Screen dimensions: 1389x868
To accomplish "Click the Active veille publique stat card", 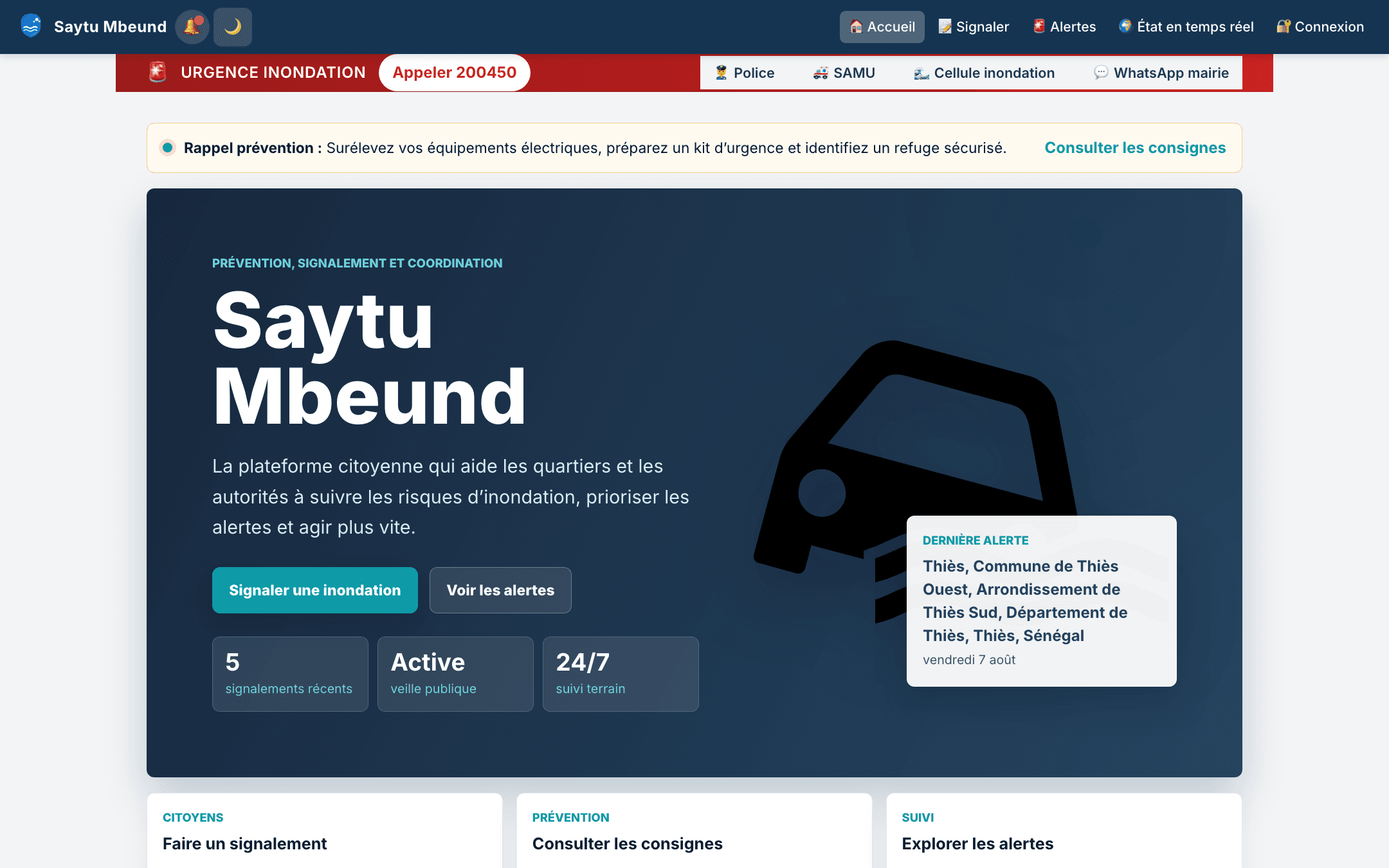I will click(455, 674).
